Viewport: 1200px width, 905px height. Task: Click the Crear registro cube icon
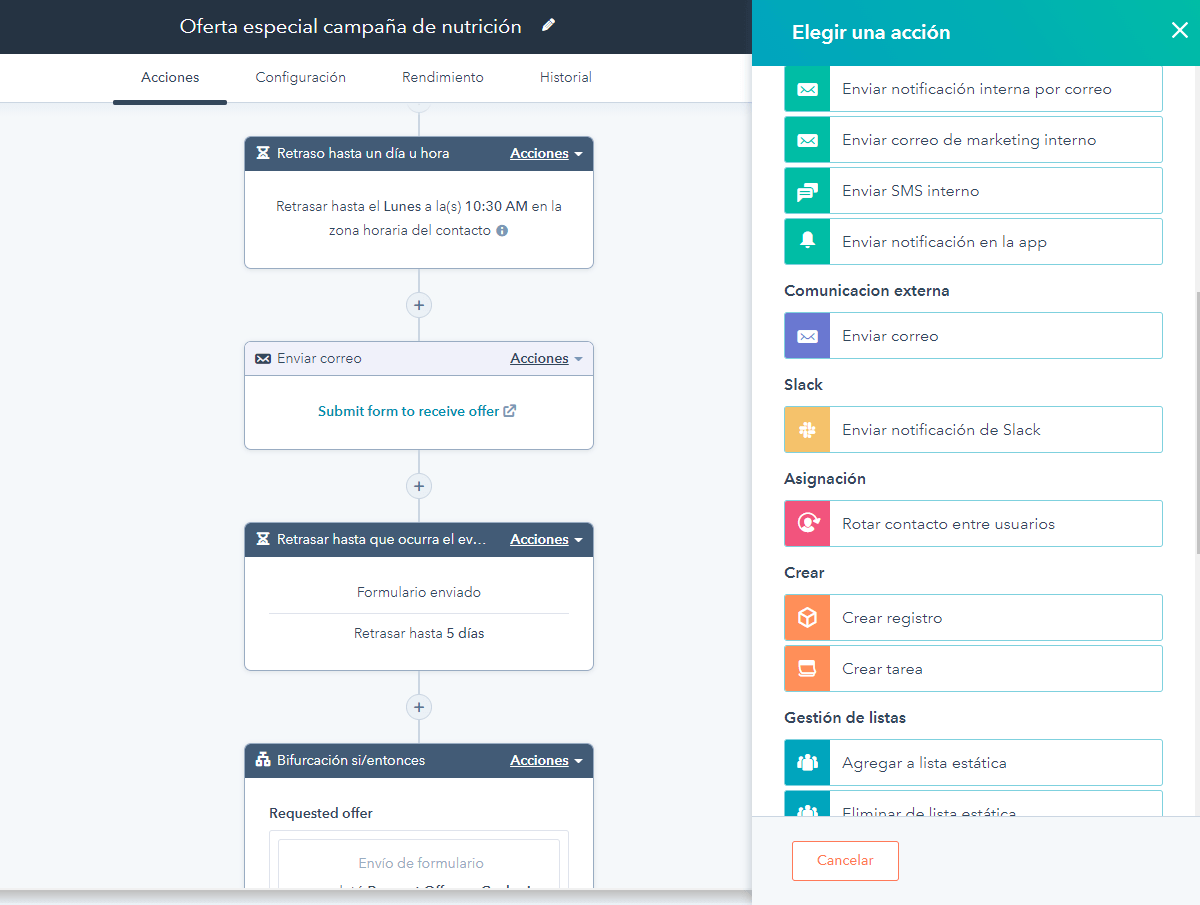coord(807,618)
